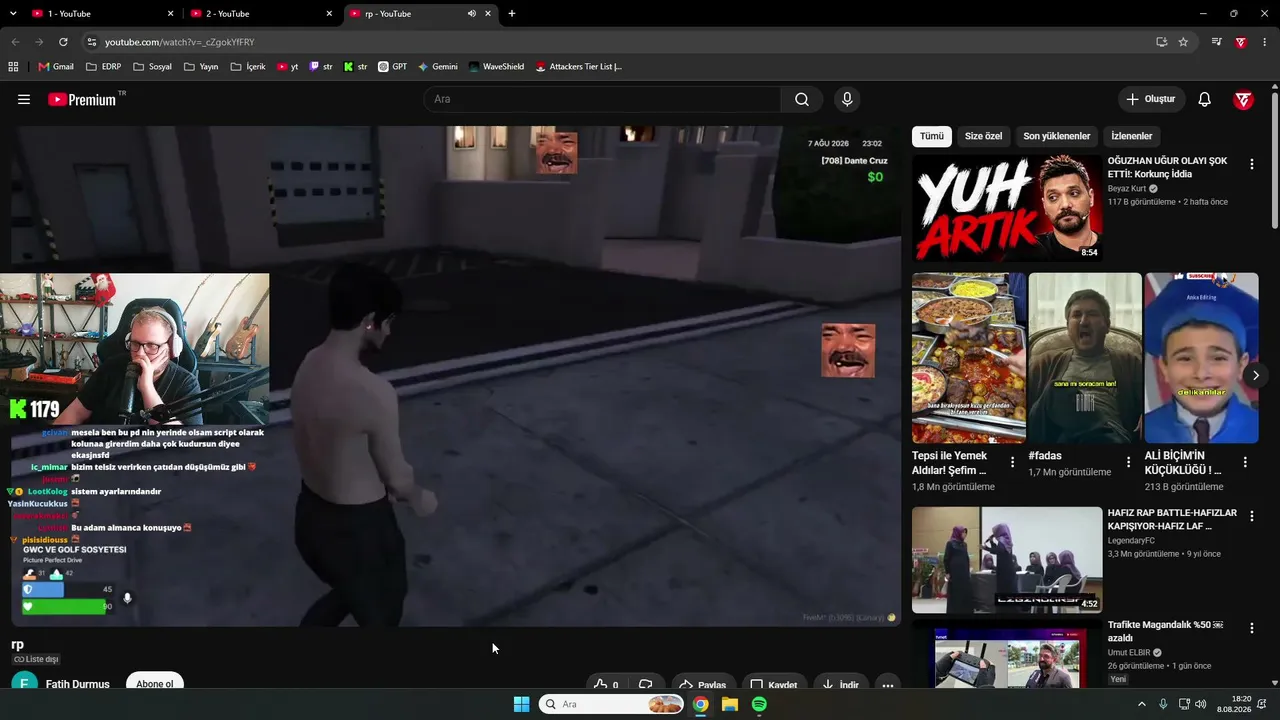Screen dimensions: 1280x720
Task: Open options for HAFIZ RAP BATTLE video
Action: [1251, 516]
